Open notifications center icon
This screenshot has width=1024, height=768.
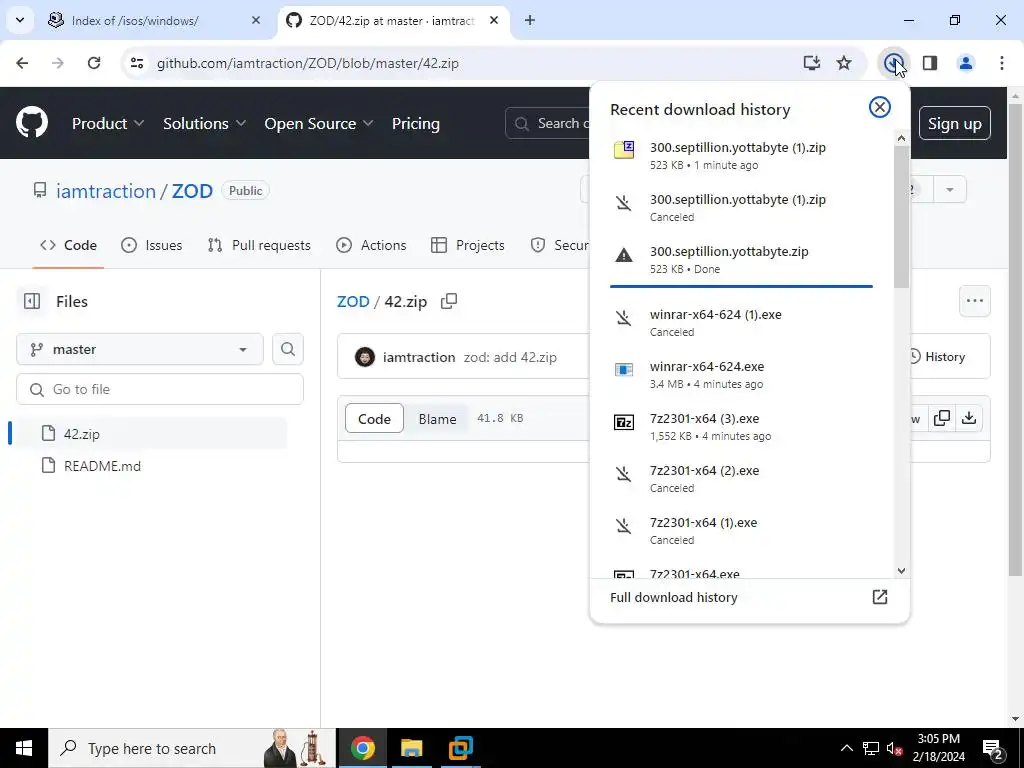pos(993,748)
